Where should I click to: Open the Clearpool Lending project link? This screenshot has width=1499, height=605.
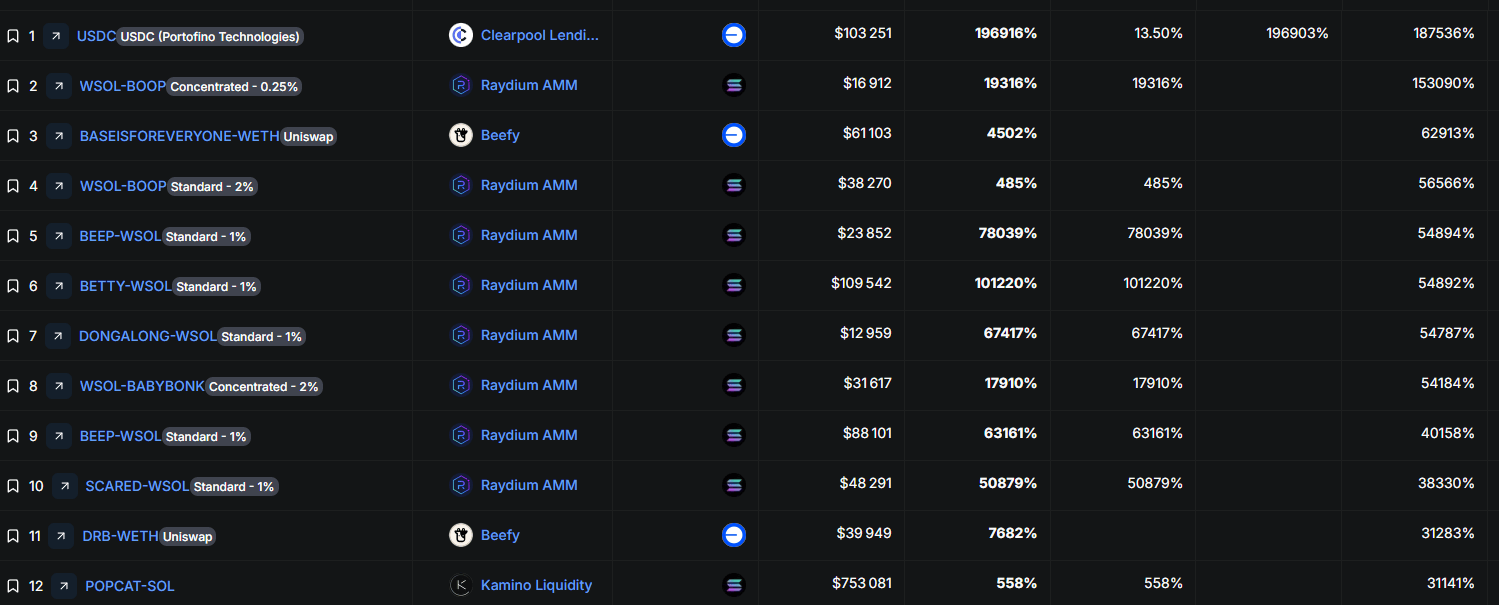[540, 35]
